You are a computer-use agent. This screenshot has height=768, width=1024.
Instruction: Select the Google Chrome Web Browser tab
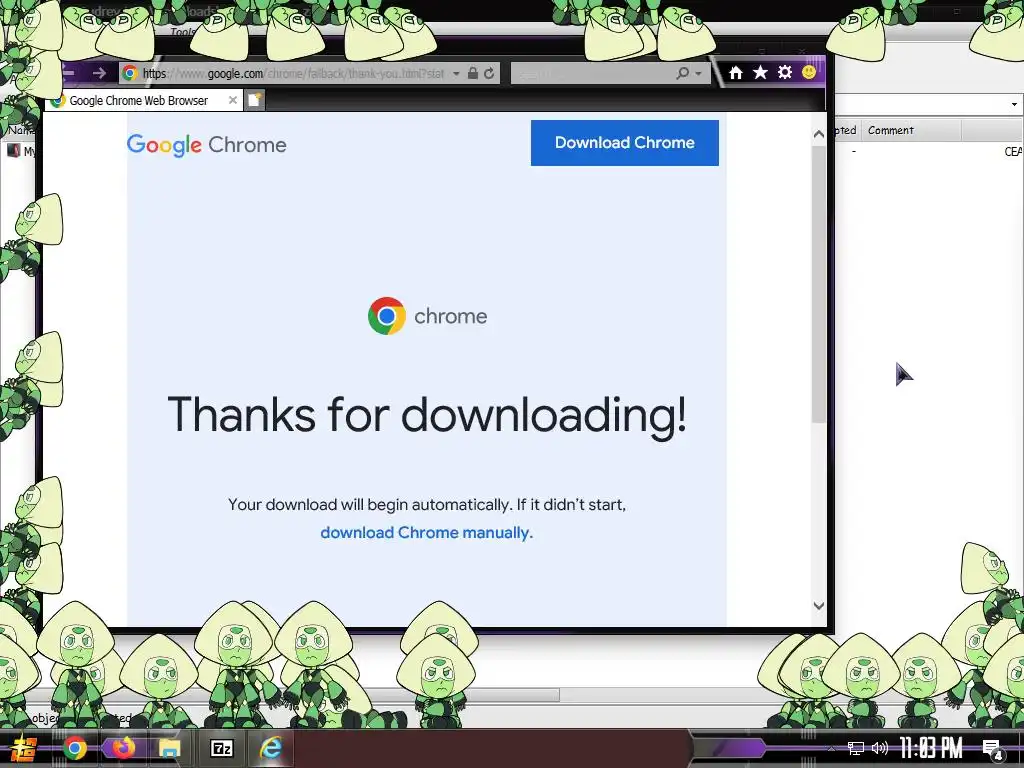(x=145, y=101)
